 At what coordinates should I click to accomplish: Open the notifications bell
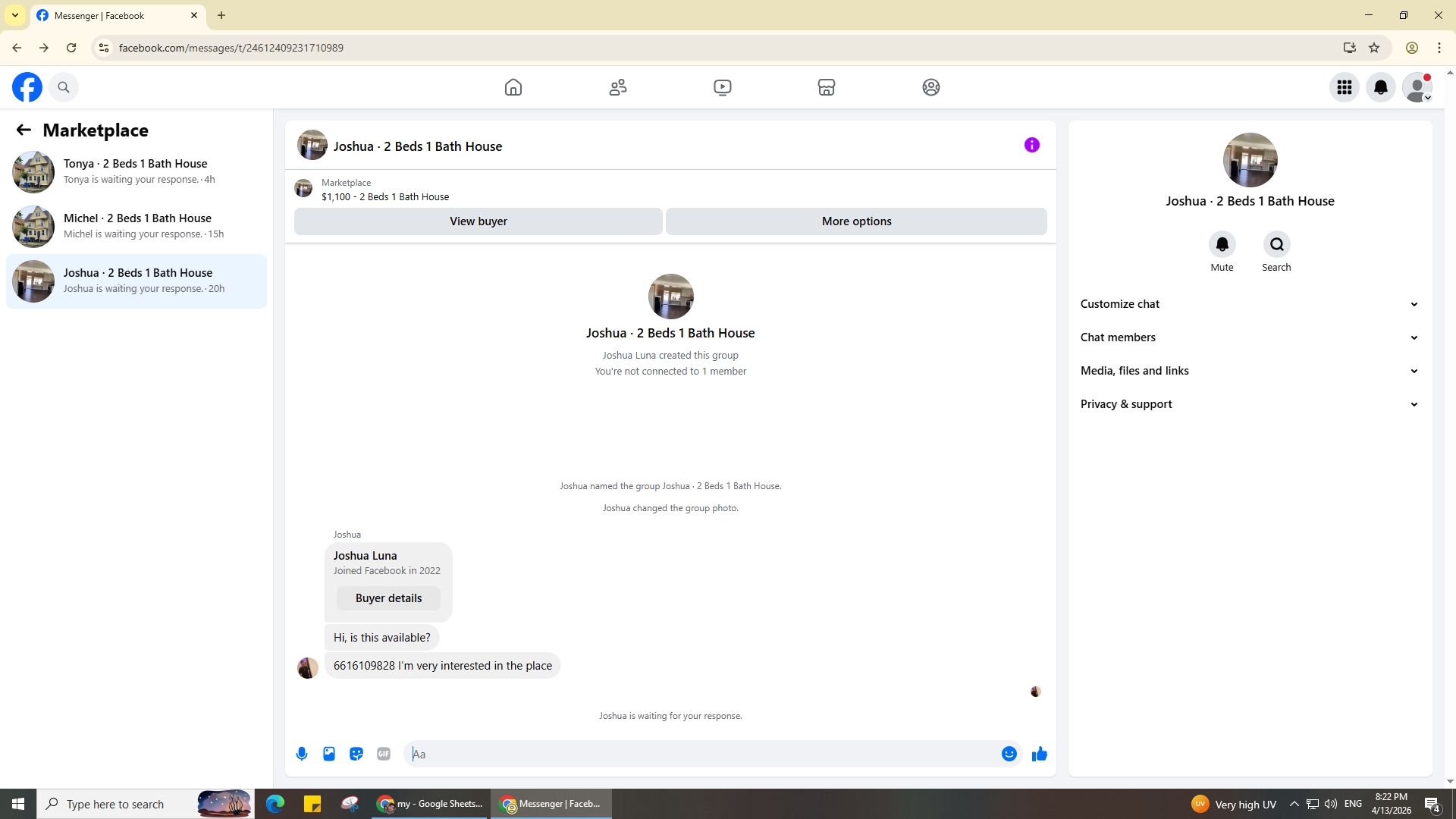[x=1381, y=87]
